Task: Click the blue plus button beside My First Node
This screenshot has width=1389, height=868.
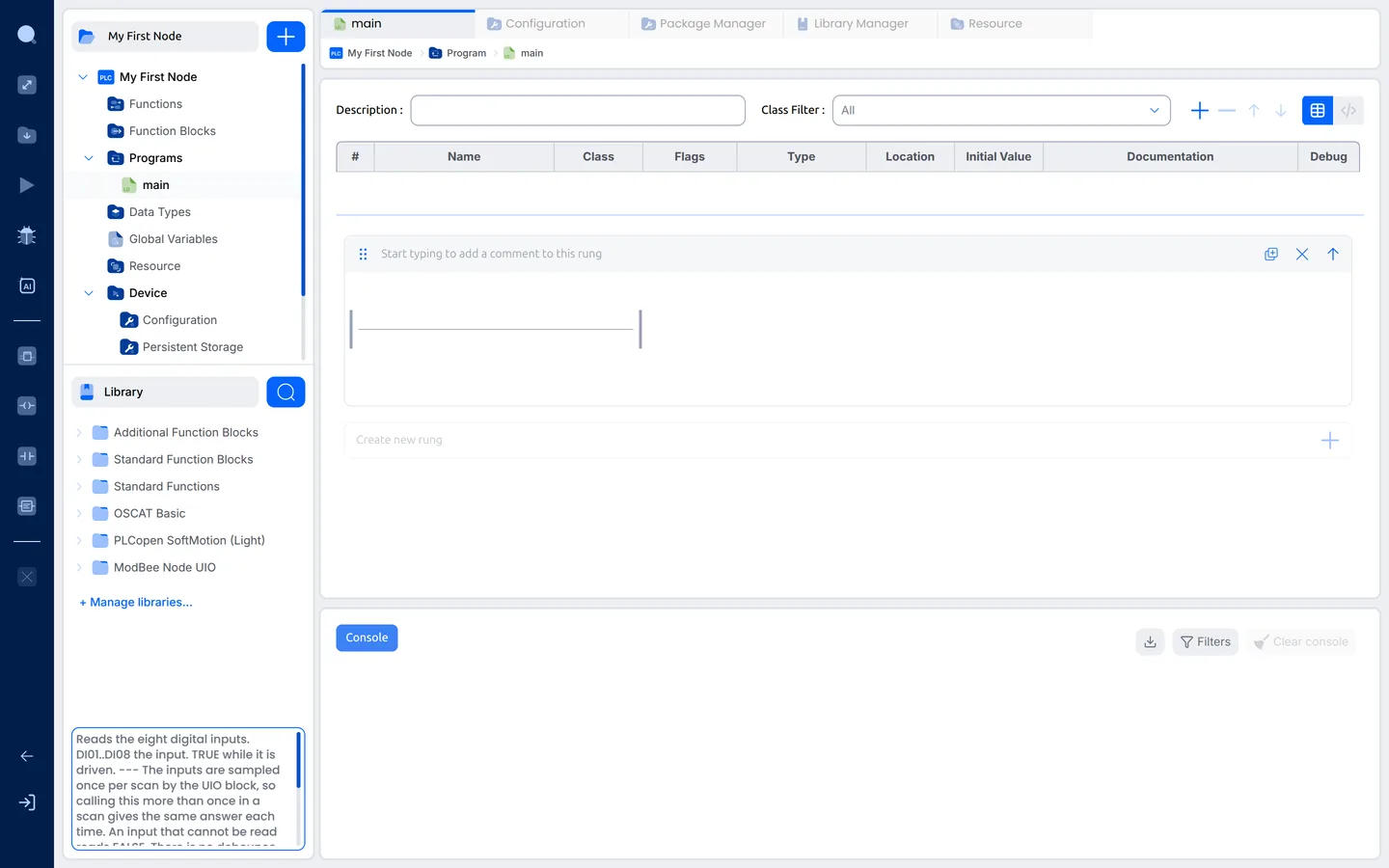Action: (x=286, y=37)
